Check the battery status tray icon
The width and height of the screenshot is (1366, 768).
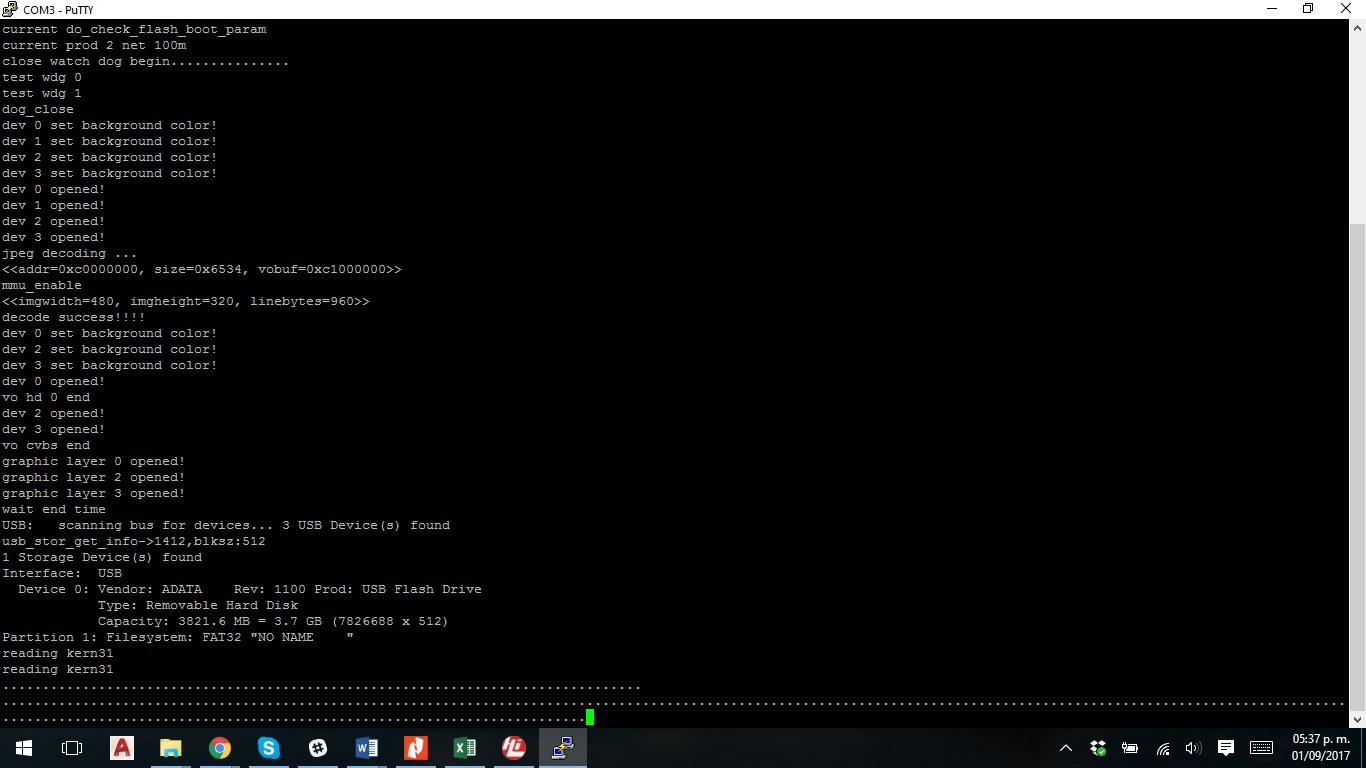point(1130,748)
